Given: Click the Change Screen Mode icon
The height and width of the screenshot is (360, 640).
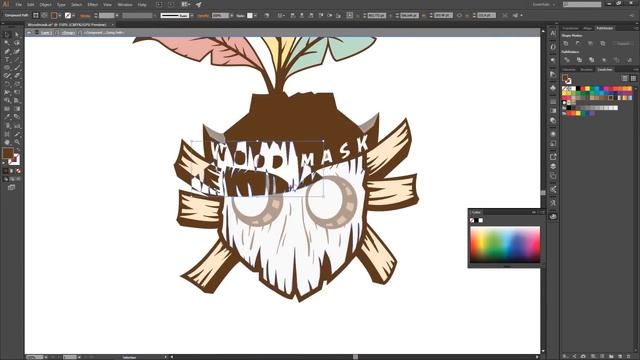Looking at the screenshot, I should point(11,187).
